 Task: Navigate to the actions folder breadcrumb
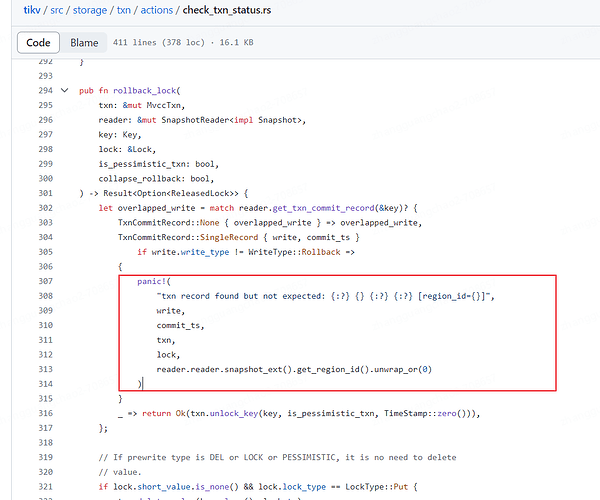(x=157, y=10)
